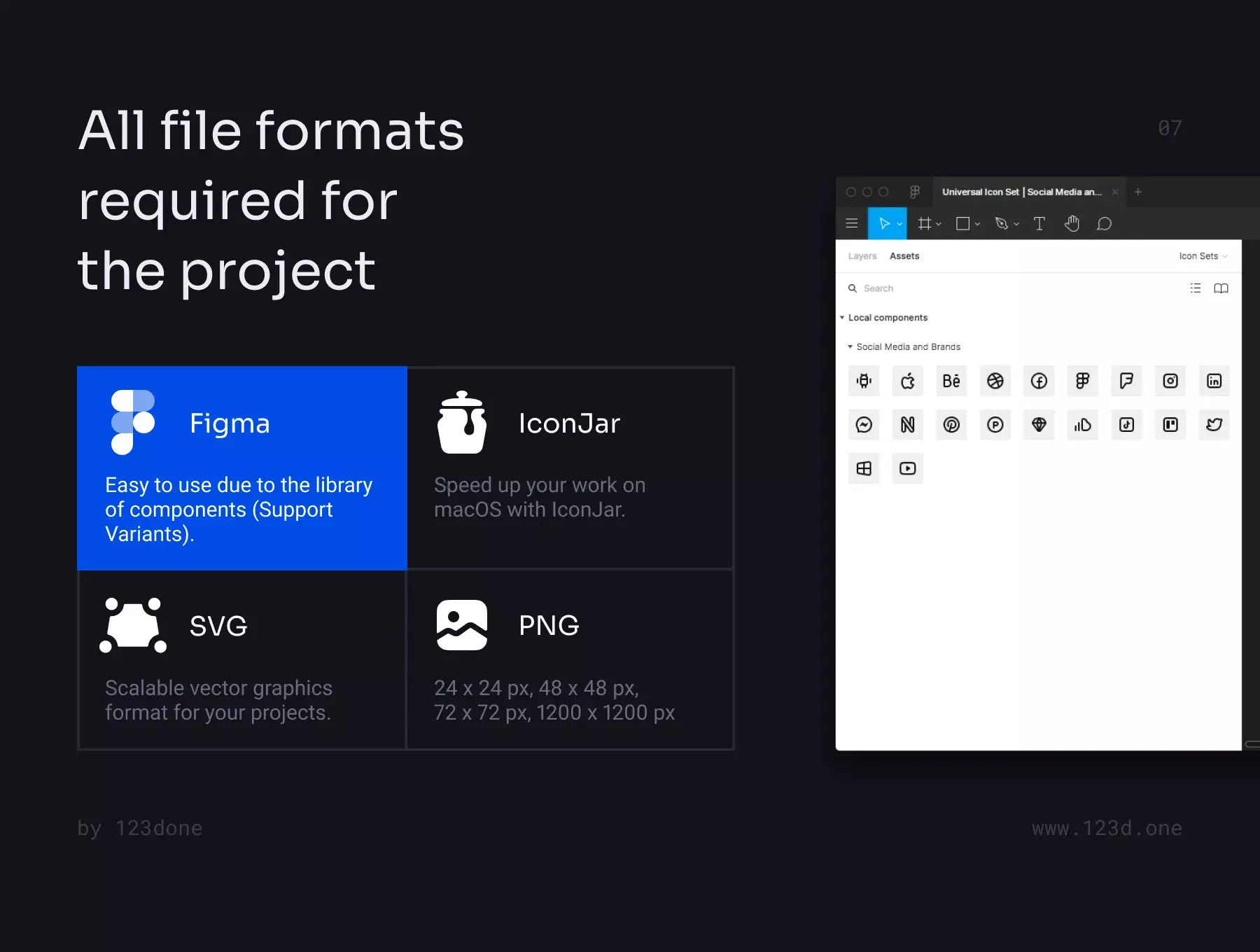Select the Apple logo component
The image size is (1260, 952).
(908, 381)
